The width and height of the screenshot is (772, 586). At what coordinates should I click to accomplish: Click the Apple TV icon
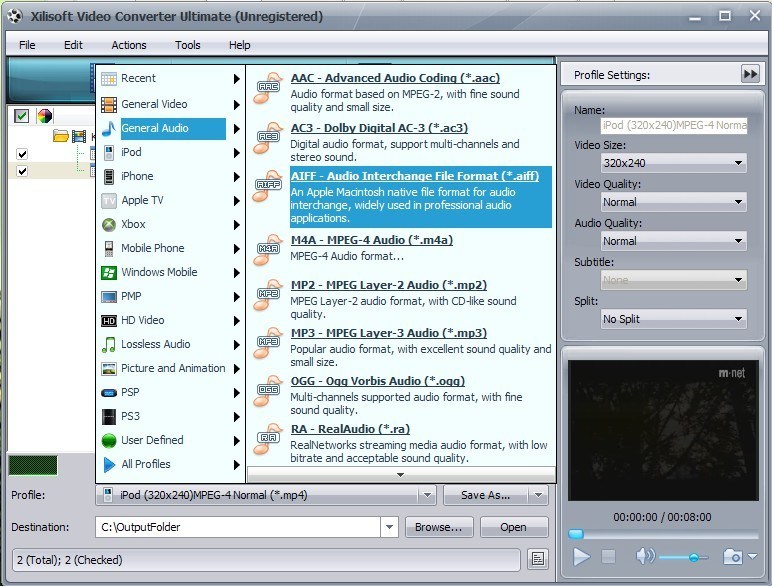pos(109,200)
